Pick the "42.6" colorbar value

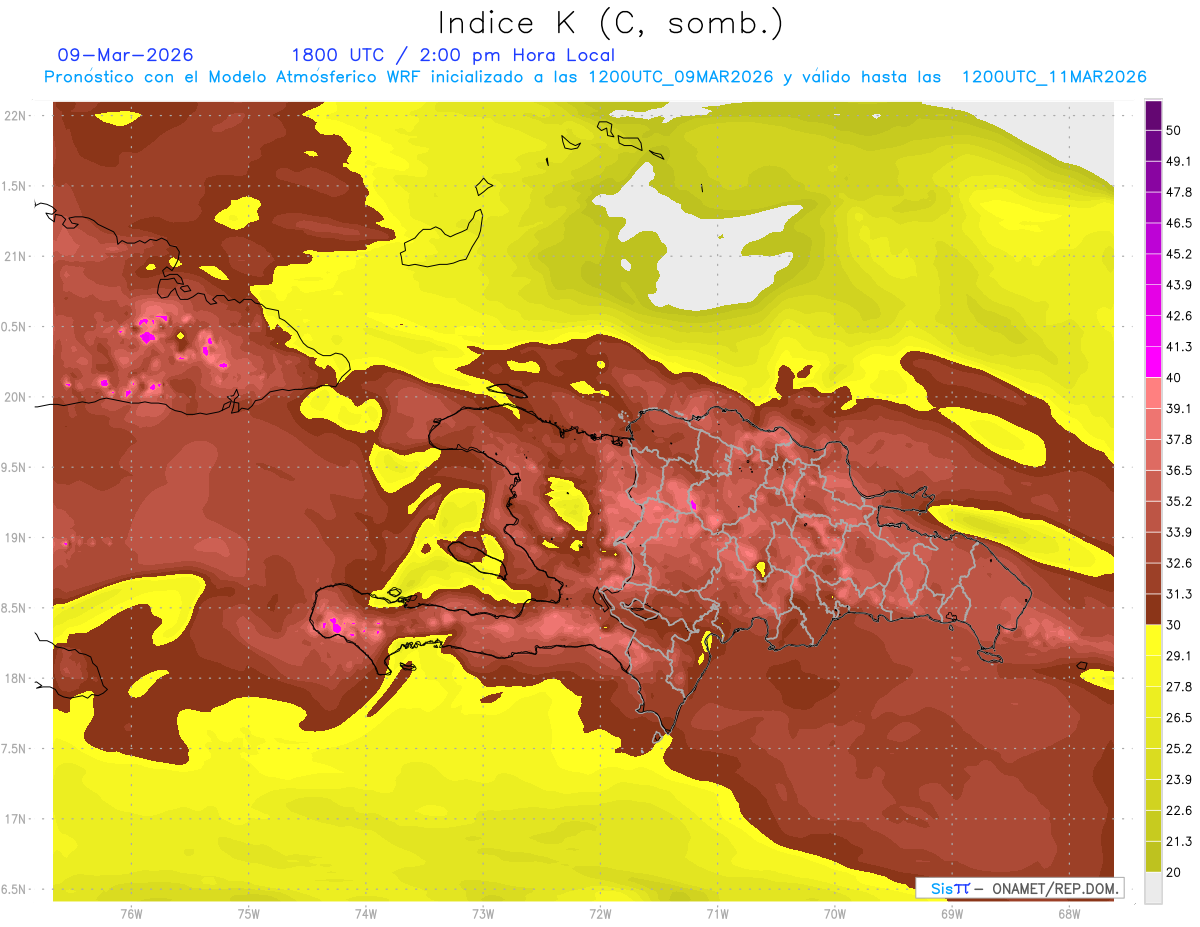[1178, 316]
